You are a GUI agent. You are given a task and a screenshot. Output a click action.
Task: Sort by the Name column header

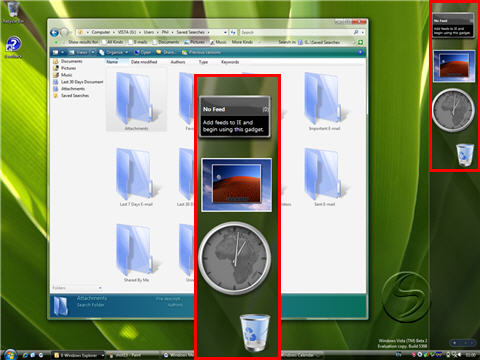coord(112,62)
